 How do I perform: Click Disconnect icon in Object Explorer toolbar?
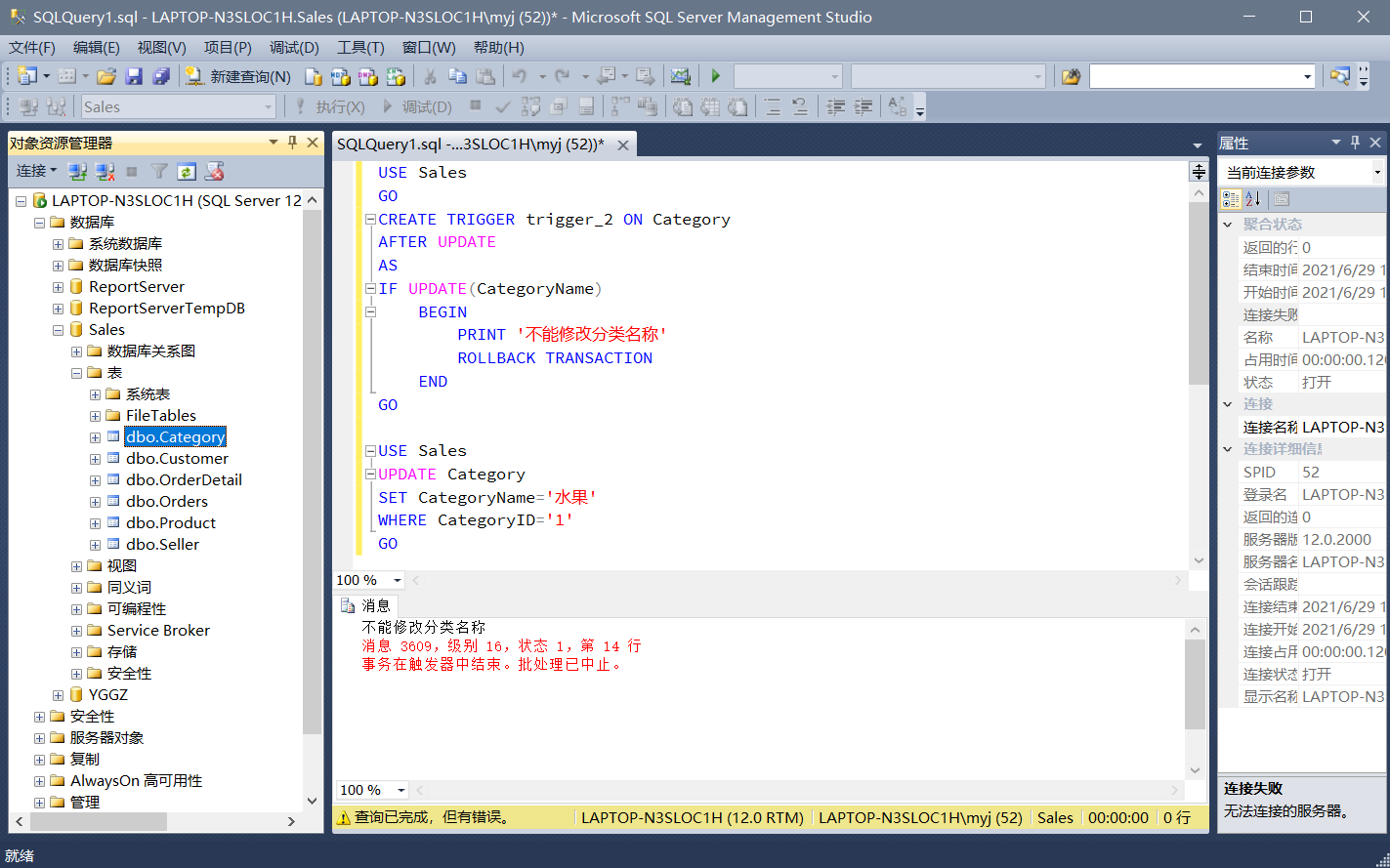pyautogui.click(x=105, y=172)
